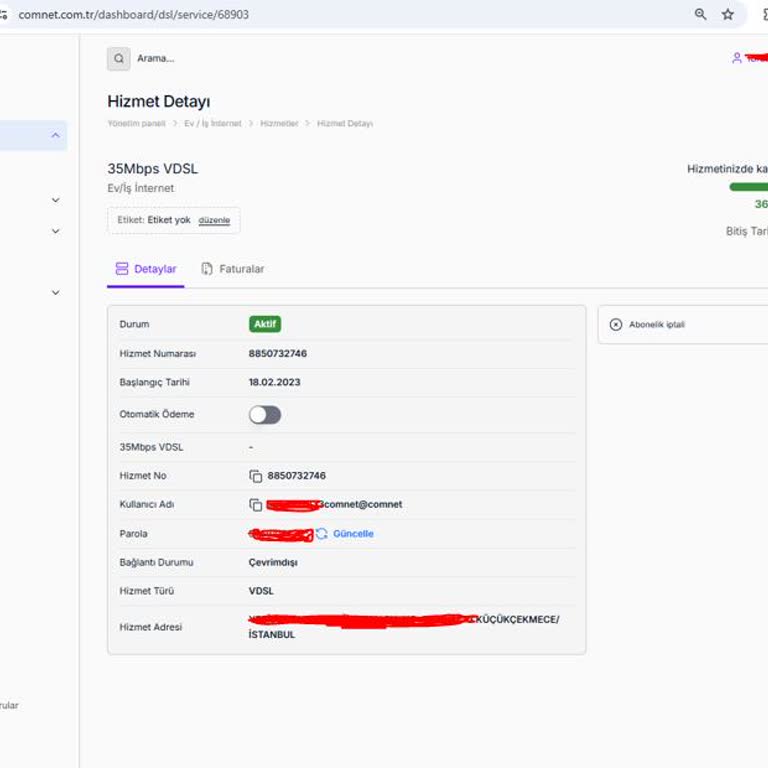Viewport: 768px width, 768px height.
Task: Click the düzenle link for Etiket
Action: (214, 220)
